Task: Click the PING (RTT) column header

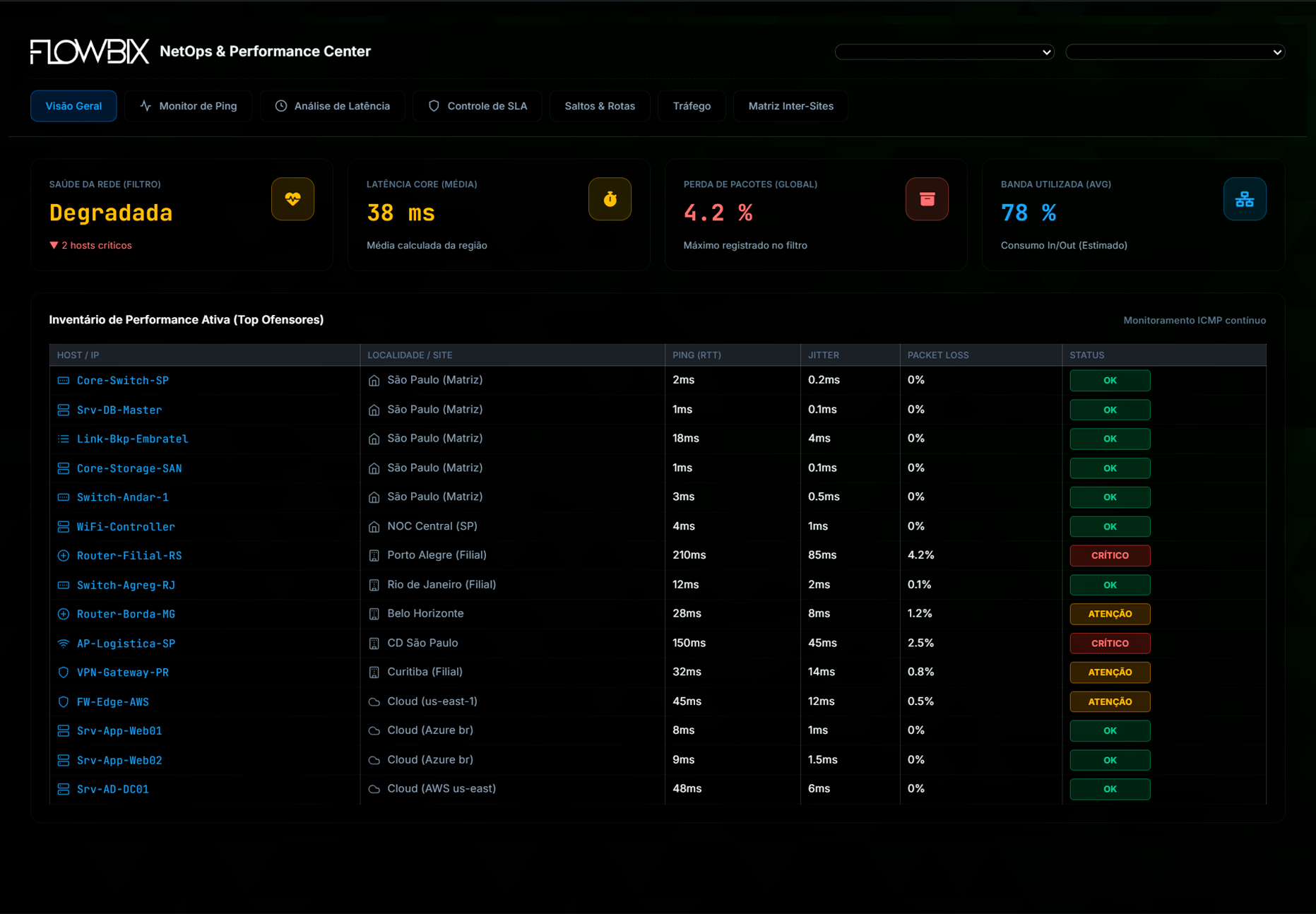Action: (x=696, y=355)
